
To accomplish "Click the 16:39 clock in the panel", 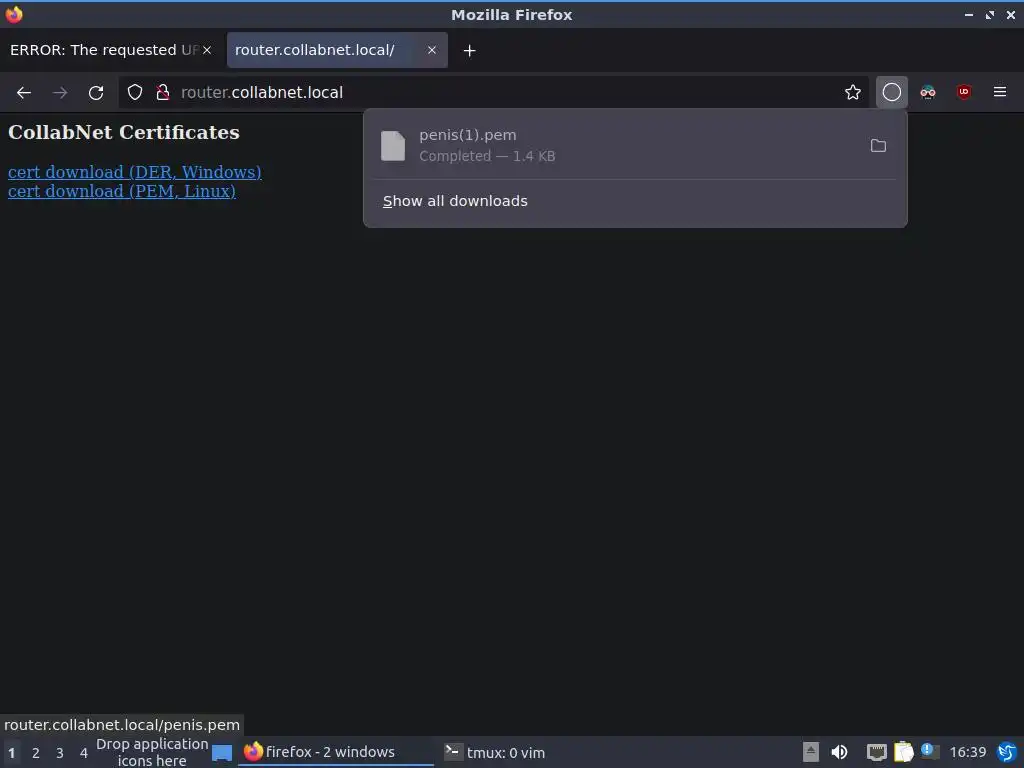I will 967,752.
